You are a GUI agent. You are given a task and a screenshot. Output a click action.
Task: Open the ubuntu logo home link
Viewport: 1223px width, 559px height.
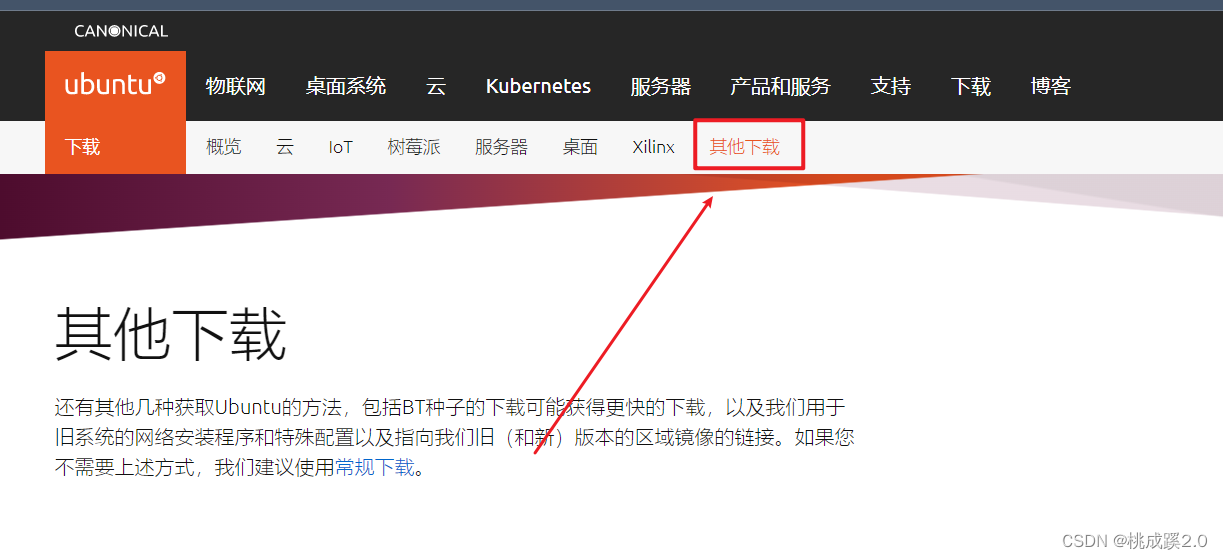pos(115,85)
